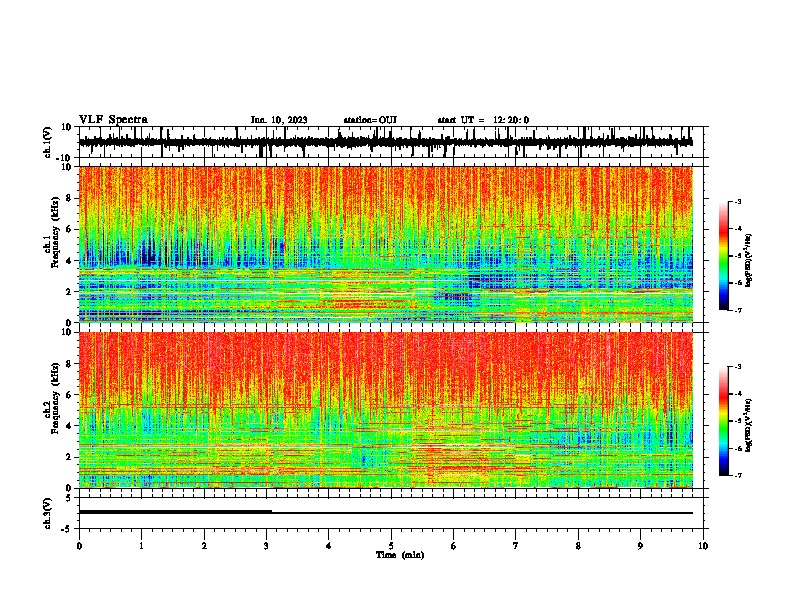Click the "-3" value atop ch.2 color bar

click(x=738, y=367)
